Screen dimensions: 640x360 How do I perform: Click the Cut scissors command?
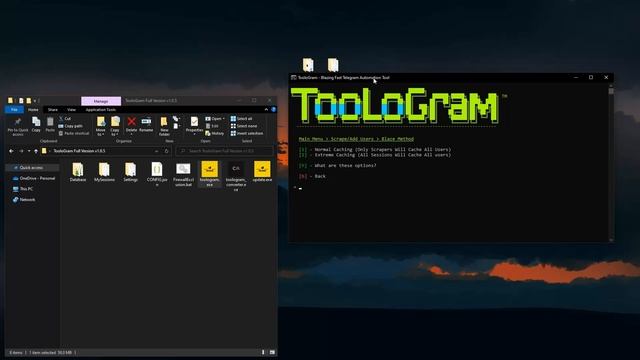[x=64, y=118]
